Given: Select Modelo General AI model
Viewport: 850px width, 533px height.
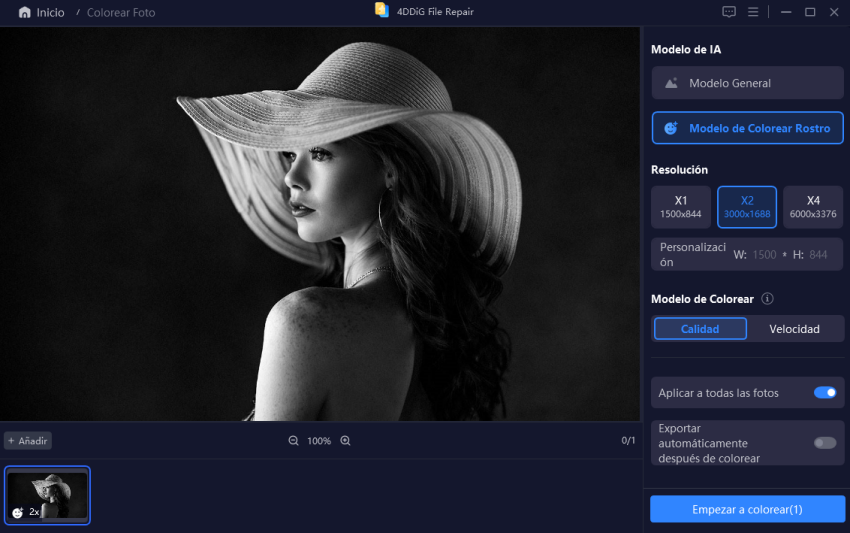Looking at the screenshot, I should 748,83.
